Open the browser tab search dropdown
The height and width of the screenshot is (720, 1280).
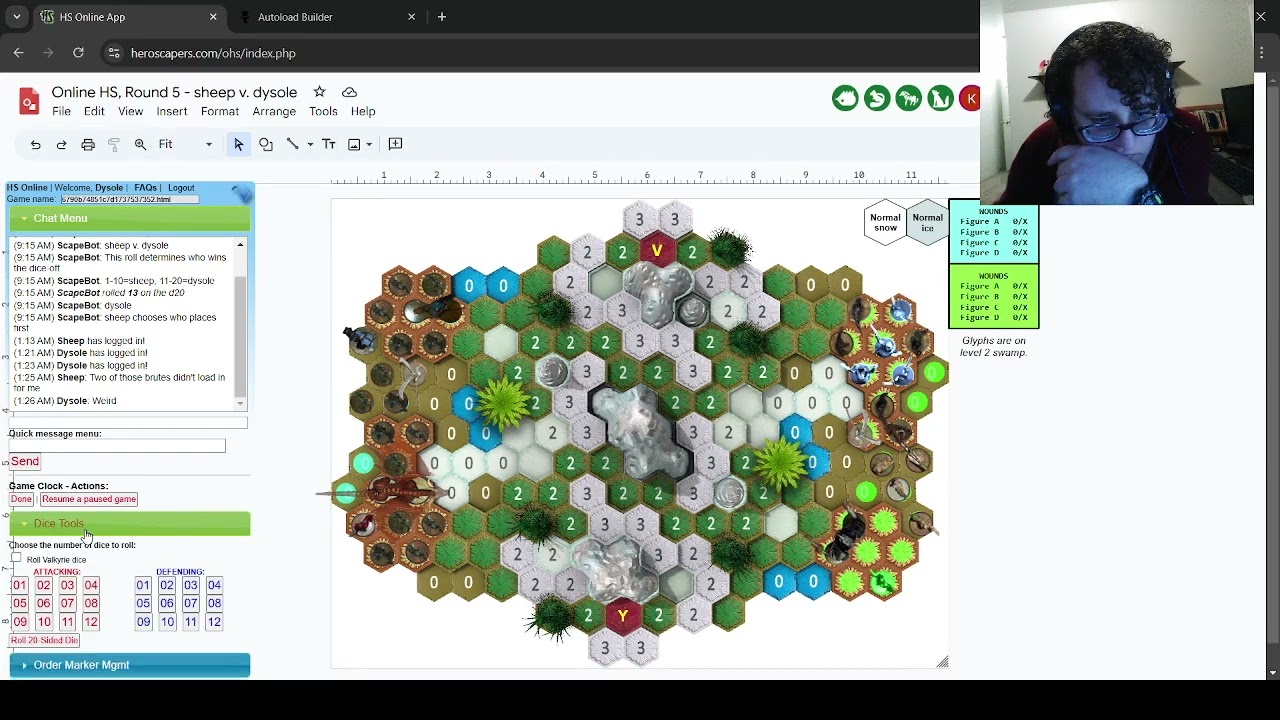click(17, 17)
